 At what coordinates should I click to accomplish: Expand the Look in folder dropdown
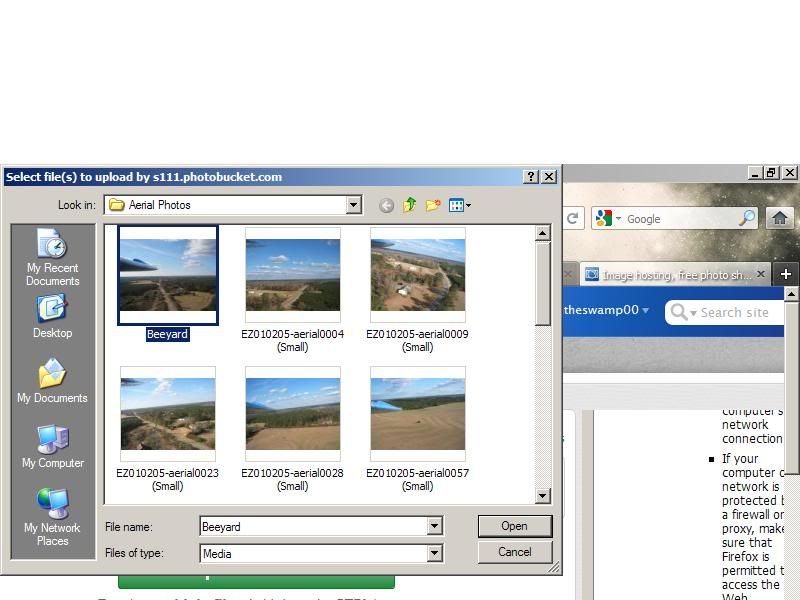pyautogui.click(x=353, y=205)
